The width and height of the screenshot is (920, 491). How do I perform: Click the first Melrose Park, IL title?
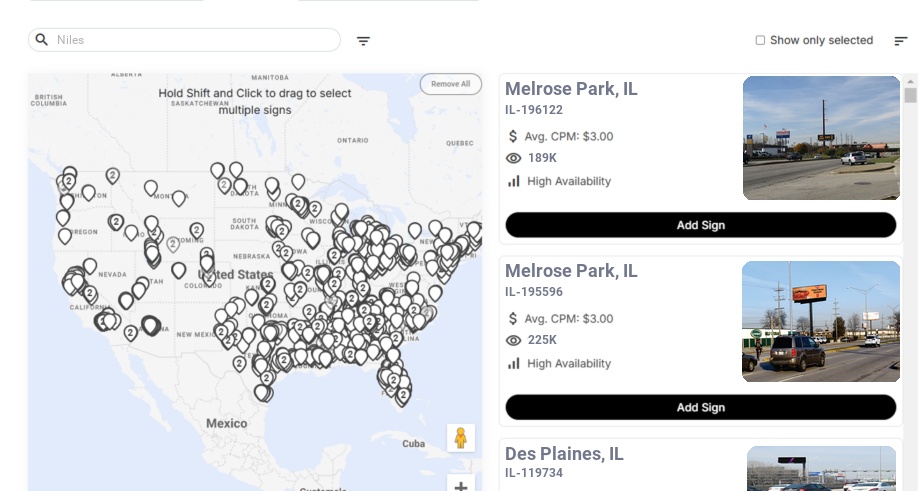571,89
